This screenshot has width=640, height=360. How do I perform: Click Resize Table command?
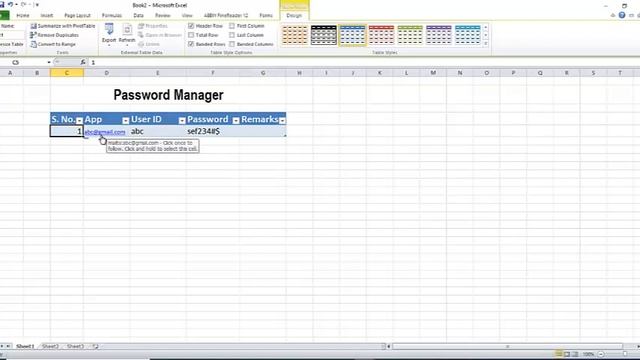[11, 44]
